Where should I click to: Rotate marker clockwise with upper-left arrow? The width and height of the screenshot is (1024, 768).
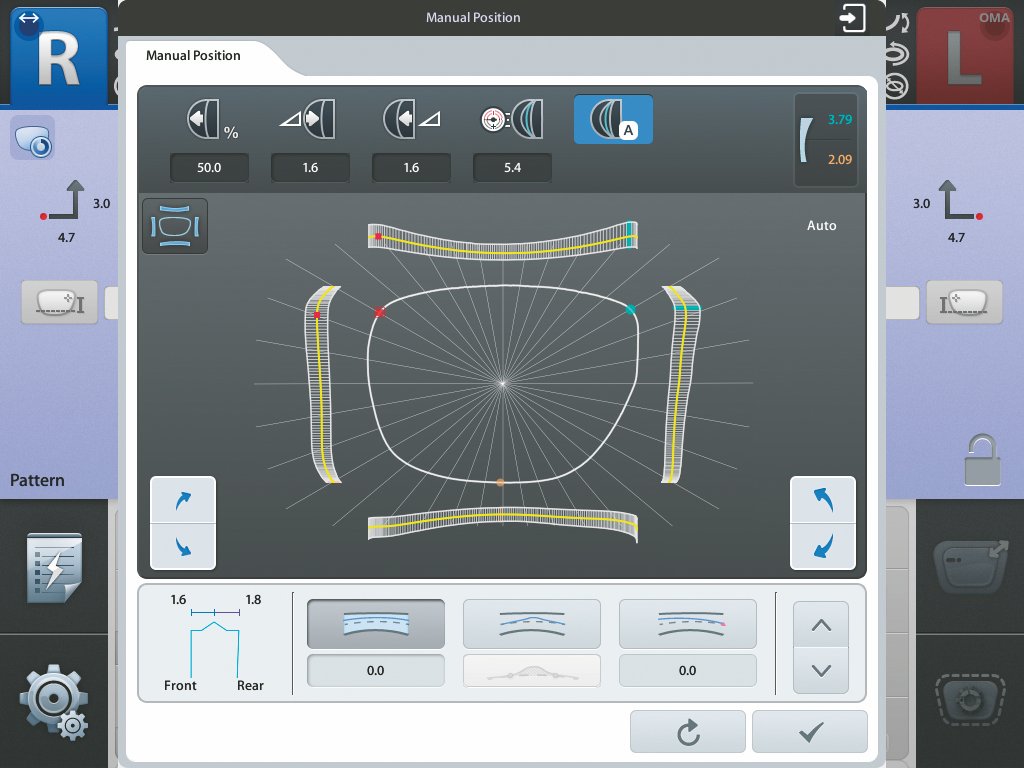tap(183, 501)
